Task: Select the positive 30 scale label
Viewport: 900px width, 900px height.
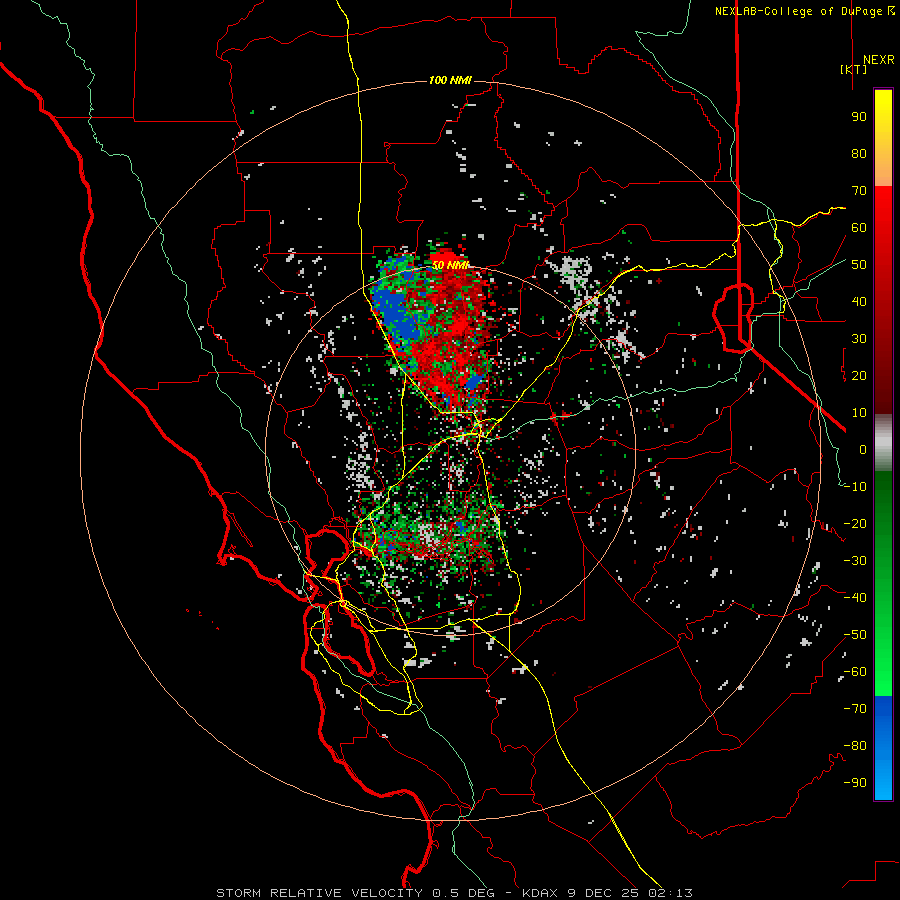Action: click(x=859, y=339)
